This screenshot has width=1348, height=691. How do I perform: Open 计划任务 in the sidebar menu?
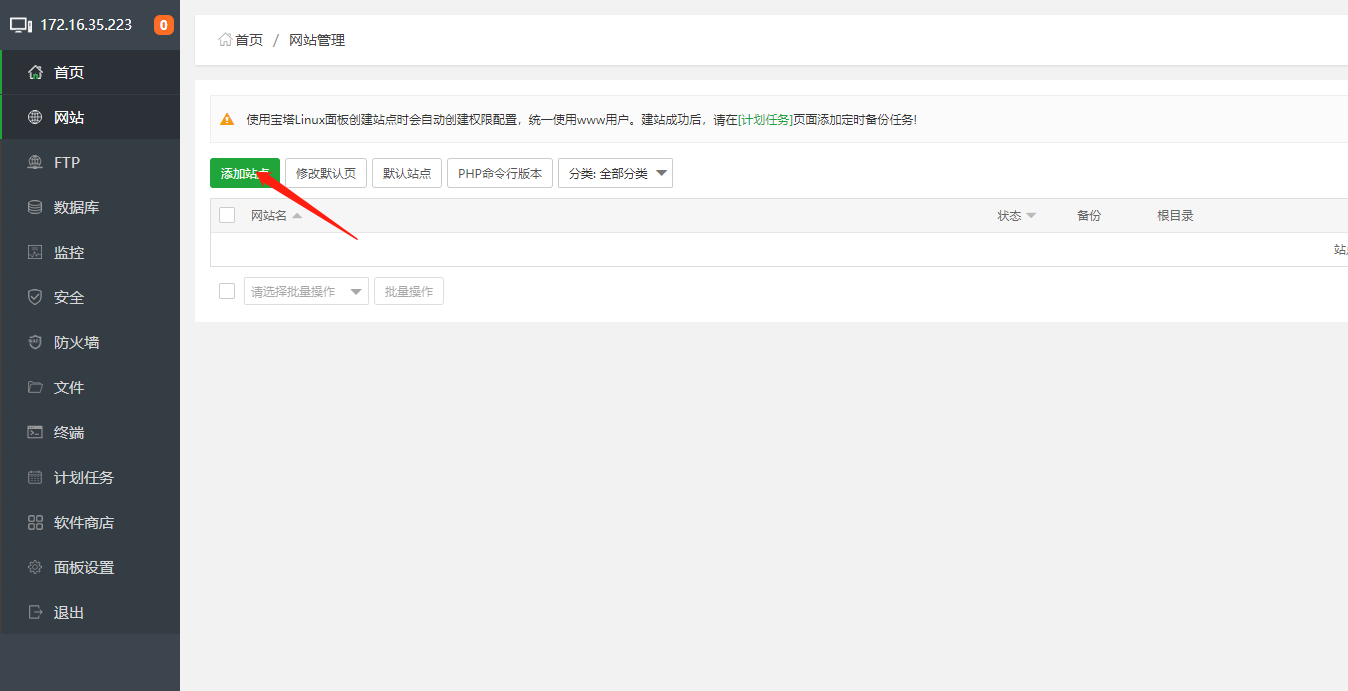(83, 477)
